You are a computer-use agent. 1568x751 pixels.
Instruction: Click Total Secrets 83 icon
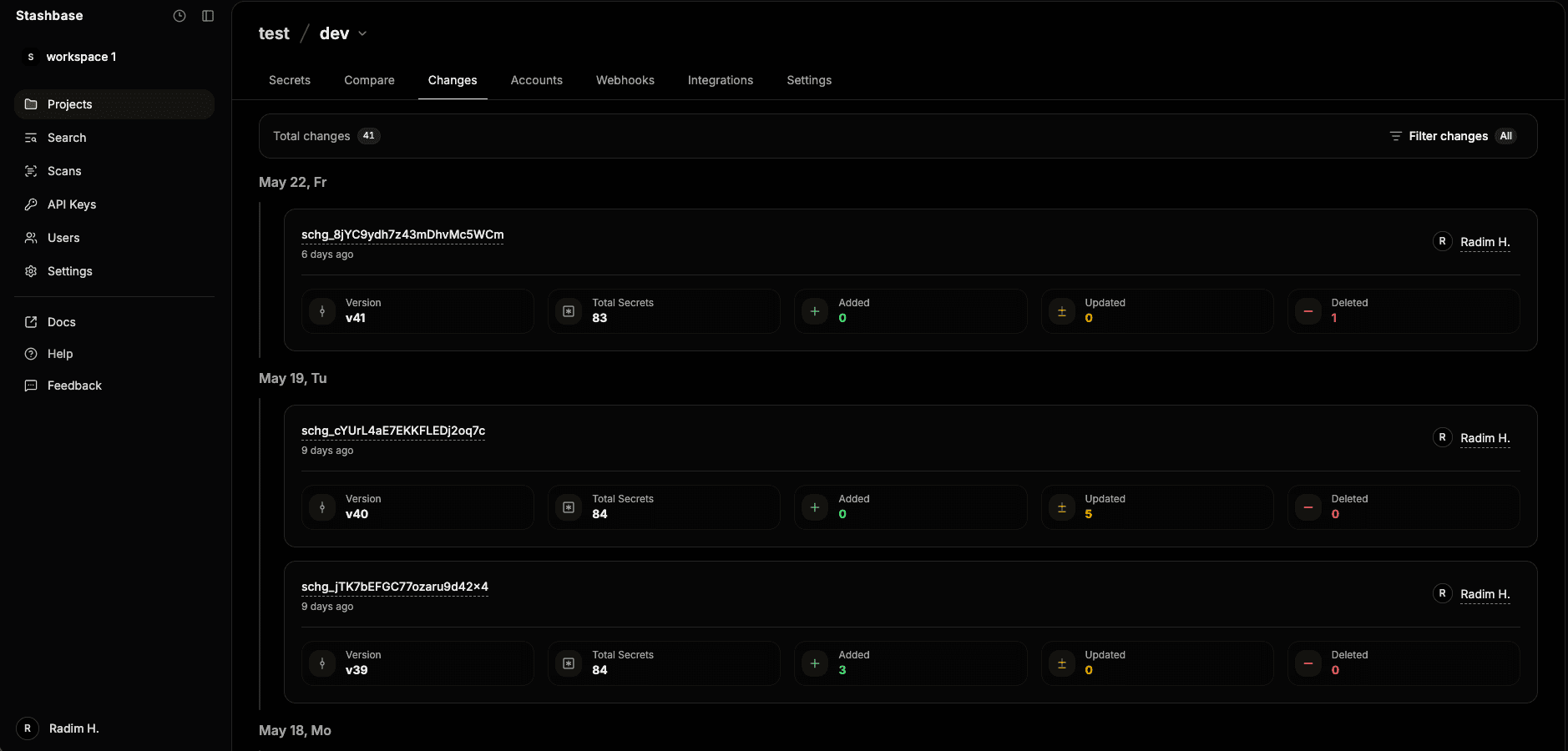(x=569, y=311)
